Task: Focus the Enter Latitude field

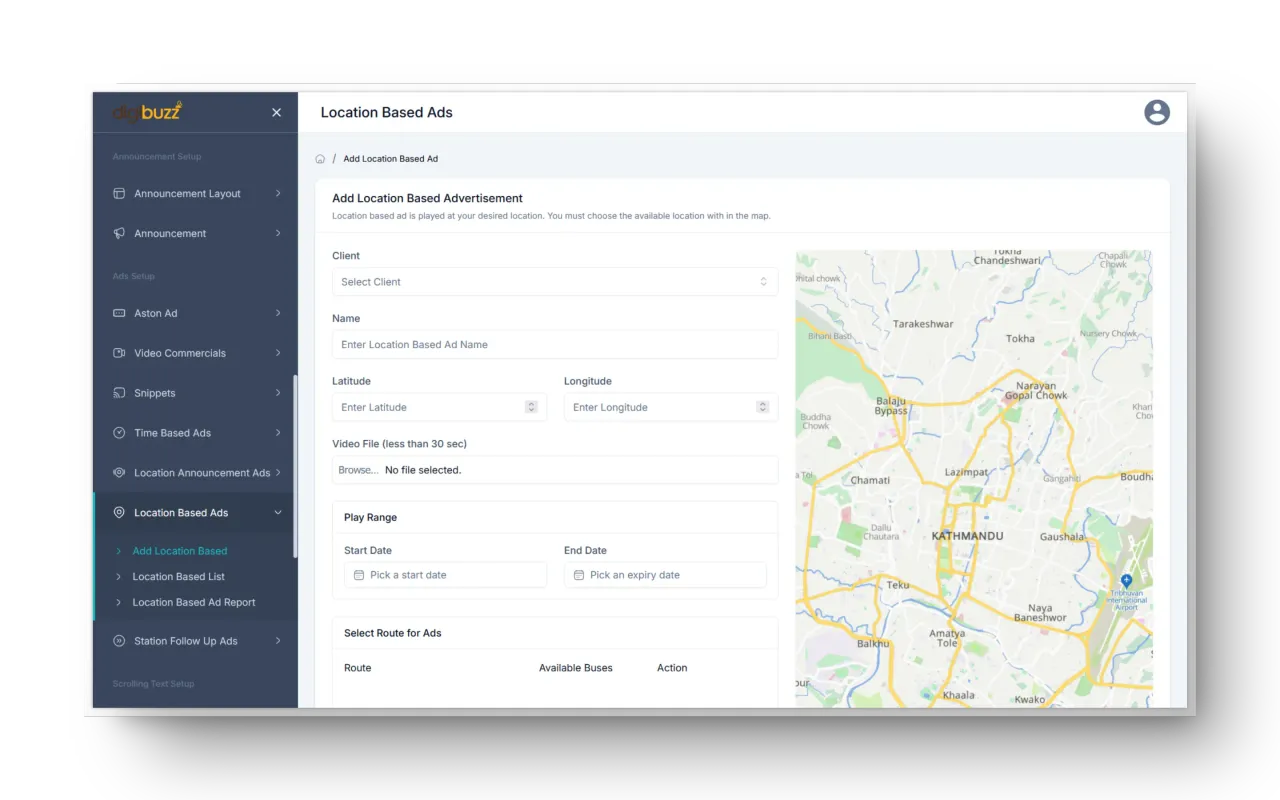Action: 440,407
